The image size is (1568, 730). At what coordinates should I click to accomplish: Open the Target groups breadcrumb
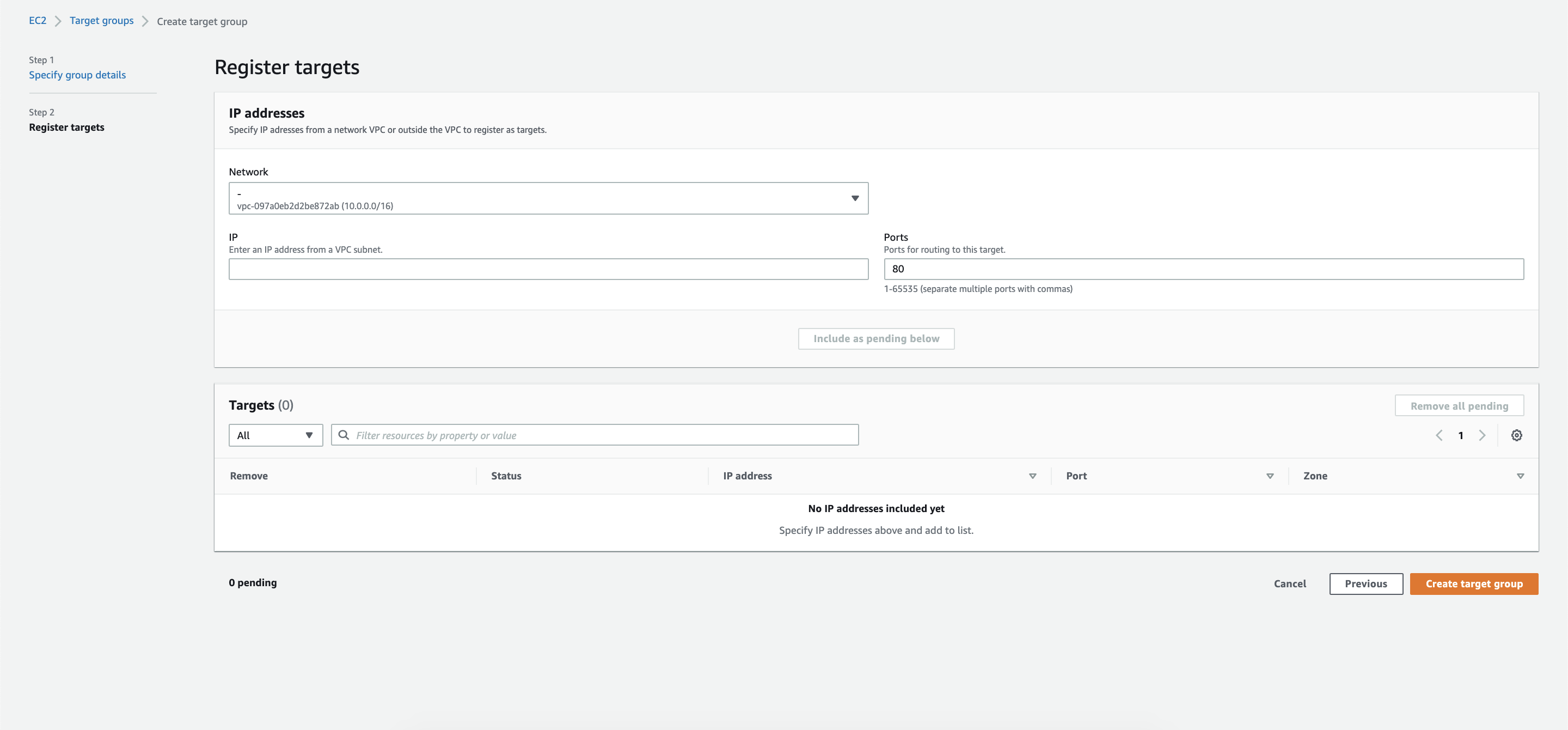[102, 21]
